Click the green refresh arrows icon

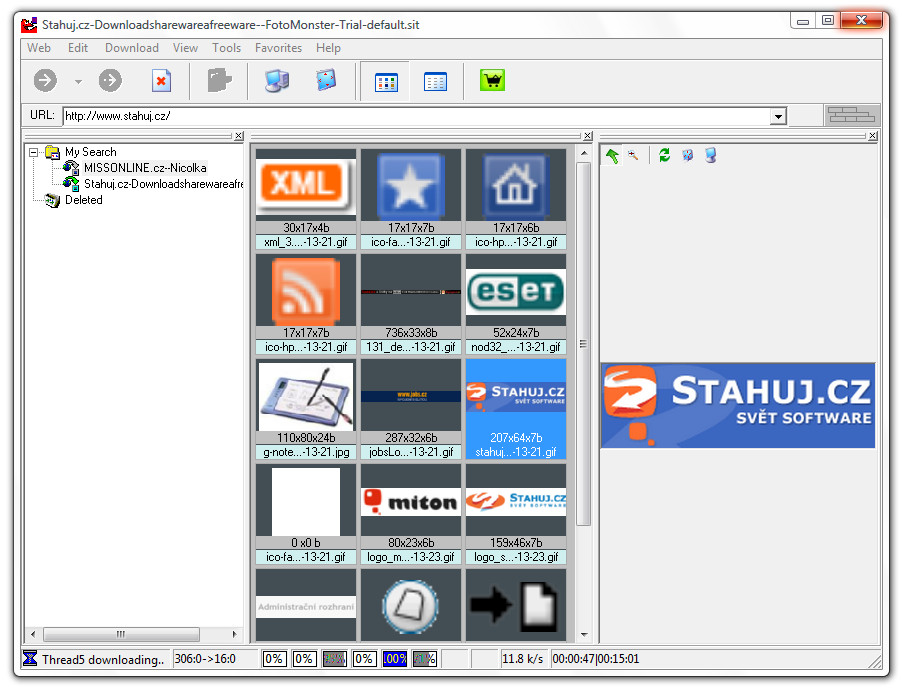click(x=664, y=155)
